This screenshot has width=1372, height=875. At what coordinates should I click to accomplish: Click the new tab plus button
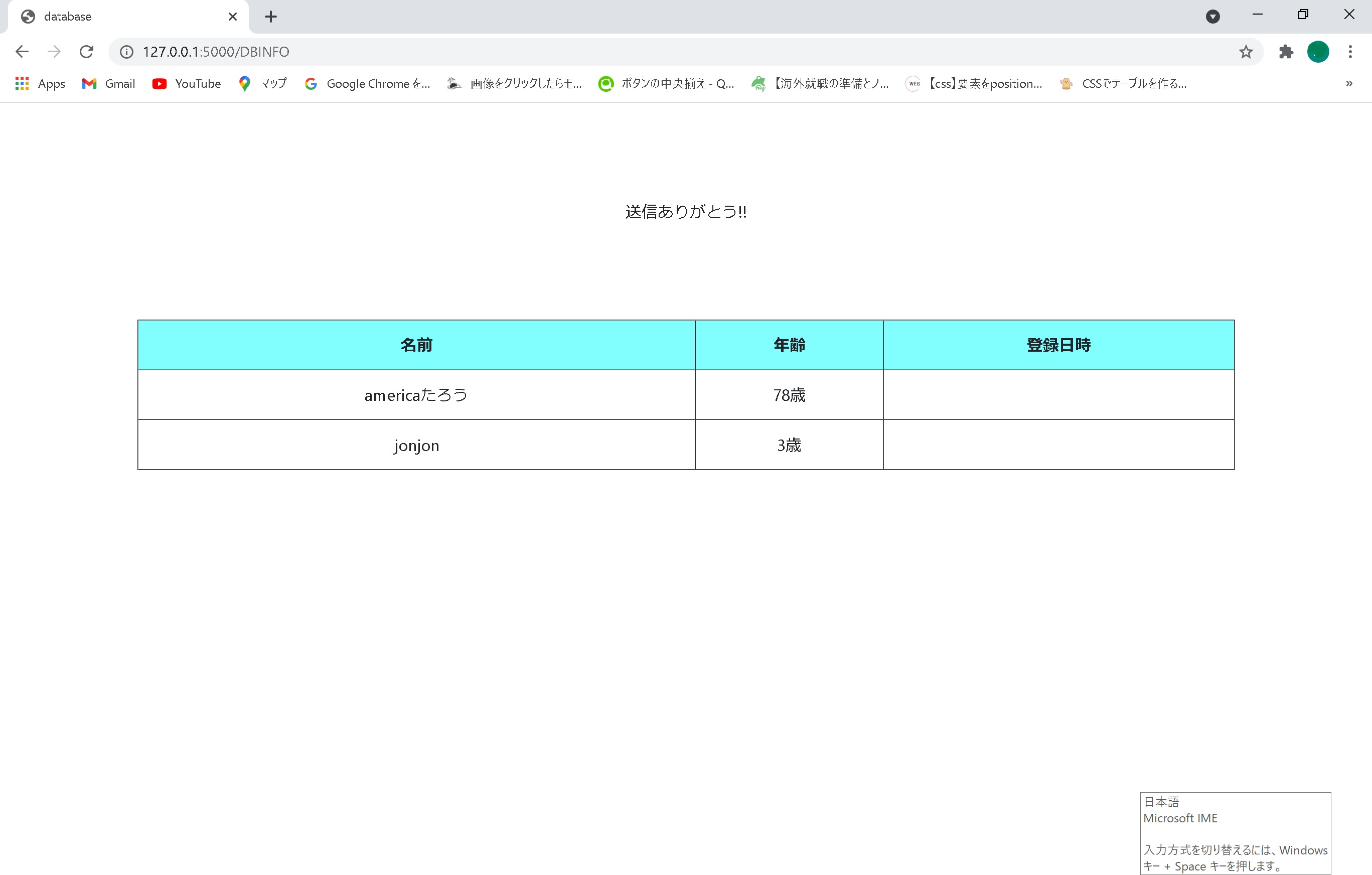point(271,17)
